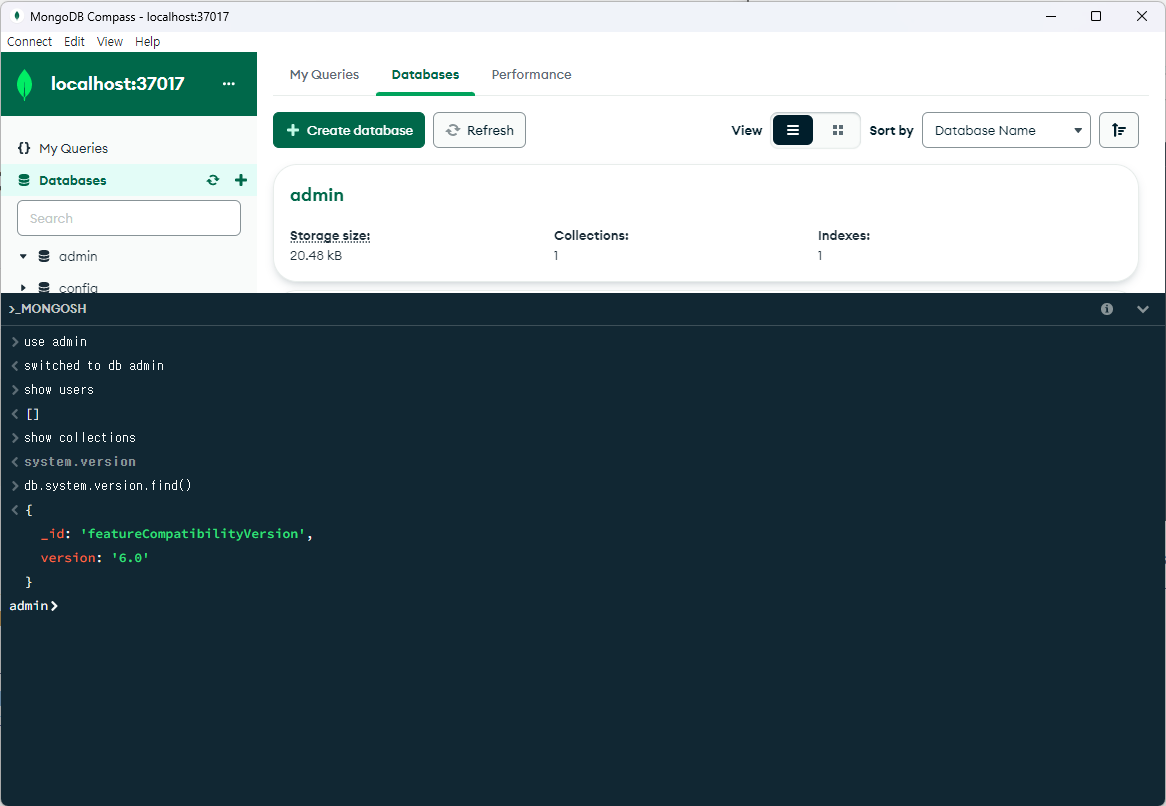Click the 'Collections:' label on admin card
The width and height of the screenshot is (1166, 806).
pos(591,236)
